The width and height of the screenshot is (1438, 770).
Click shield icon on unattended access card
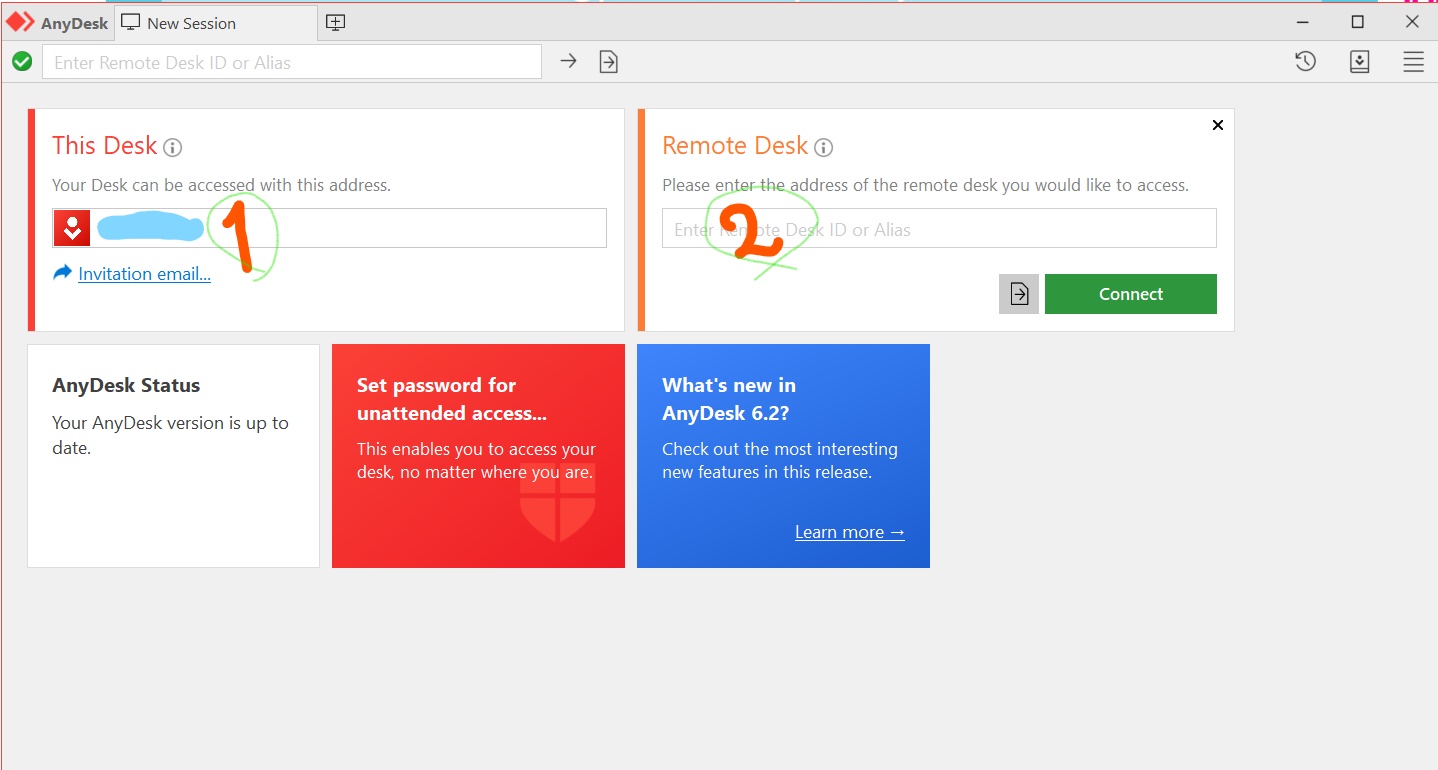coord(558,503)
